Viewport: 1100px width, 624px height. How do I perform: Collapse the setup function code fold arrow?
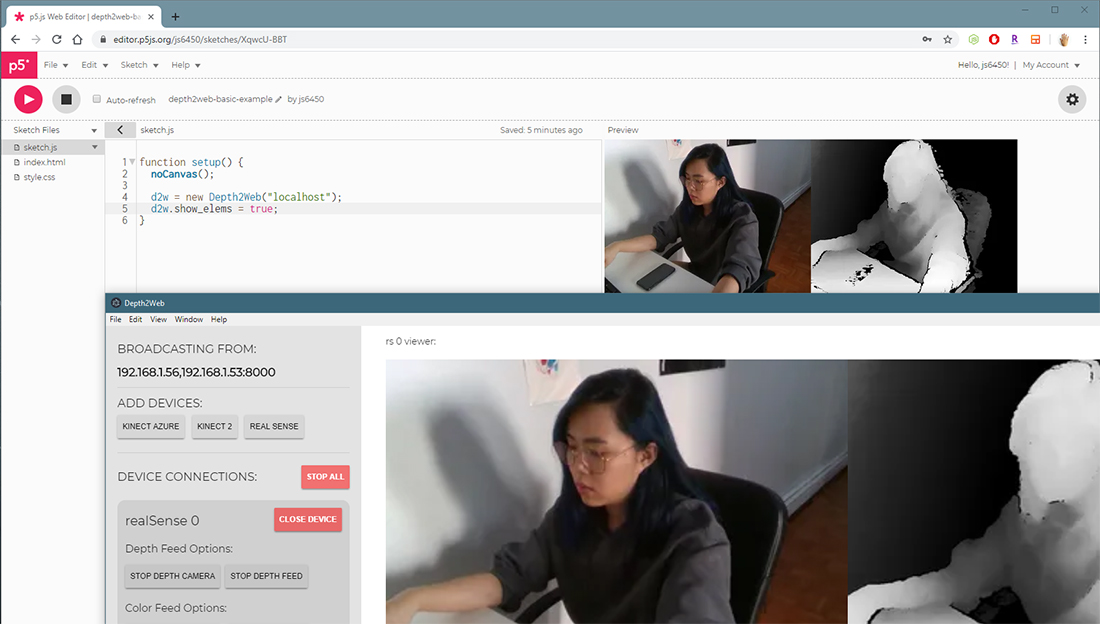click(x=132, y=161)
